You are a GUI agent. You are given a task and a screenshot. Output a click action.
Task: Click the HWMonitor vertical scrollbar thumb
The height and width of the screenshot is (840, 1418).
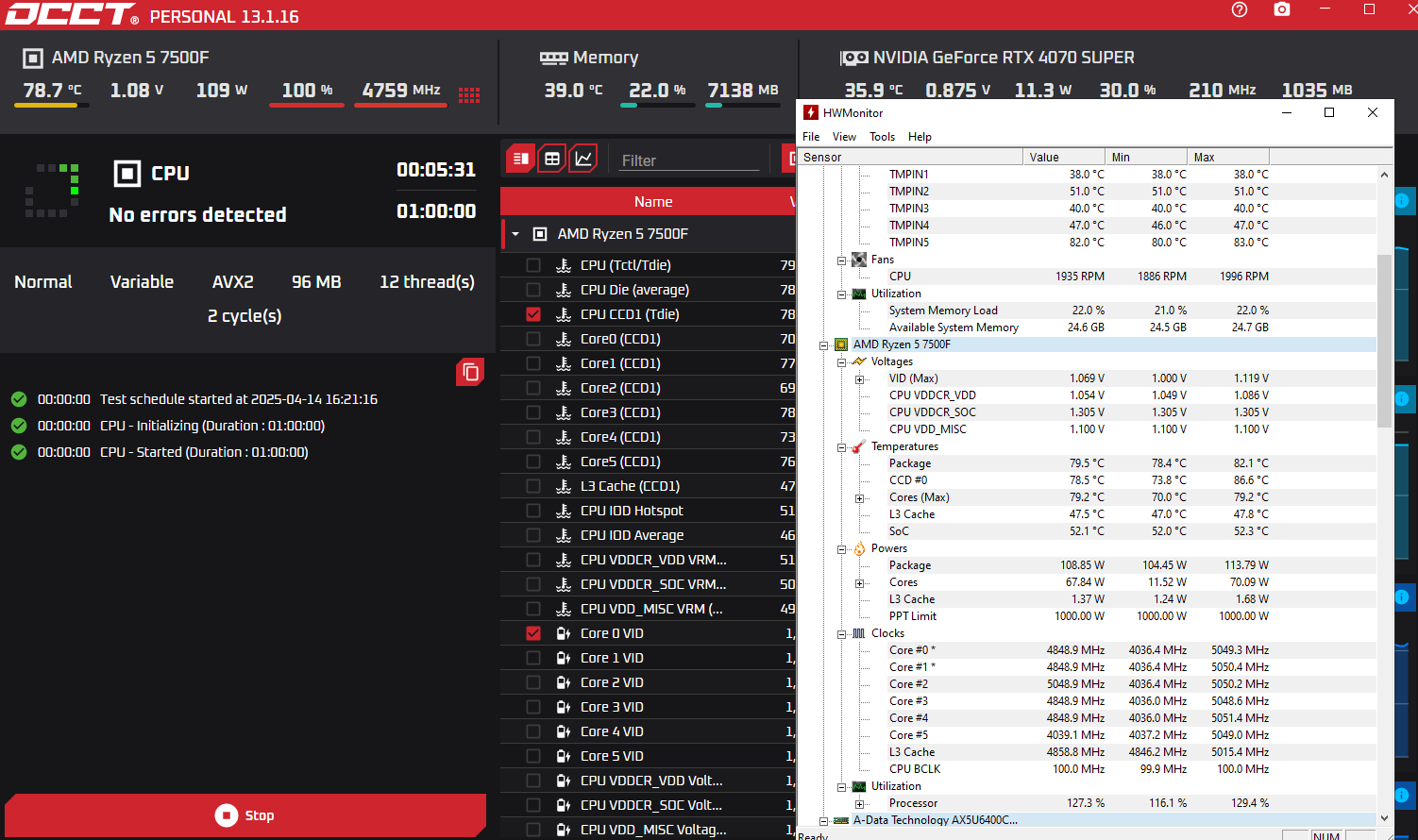[x=1384, y=340]
